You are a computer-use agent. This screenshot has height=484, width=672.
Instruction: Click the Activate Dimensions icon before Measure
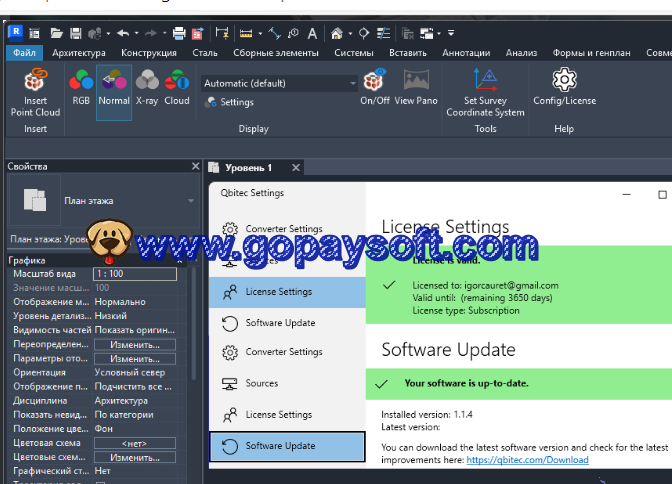point(222,33)
